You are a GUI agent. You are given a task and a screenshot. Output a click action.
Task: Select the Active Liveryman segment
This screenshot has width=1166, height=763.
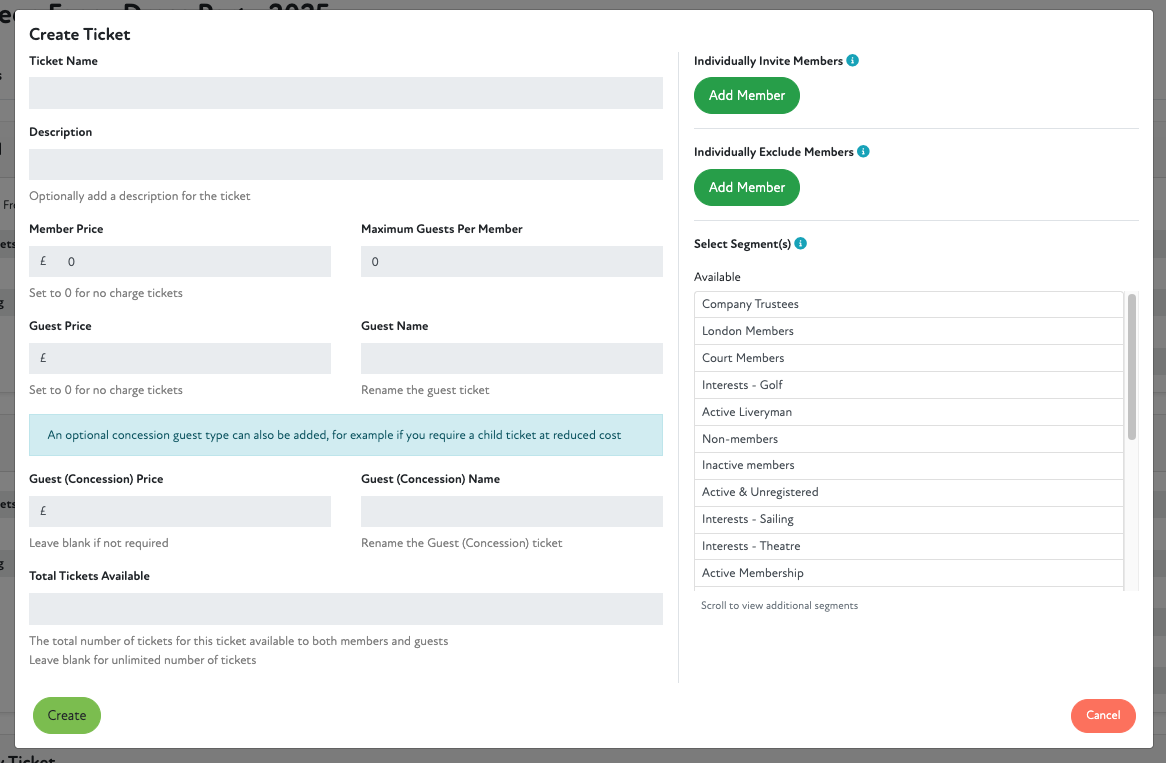(908, 412)
